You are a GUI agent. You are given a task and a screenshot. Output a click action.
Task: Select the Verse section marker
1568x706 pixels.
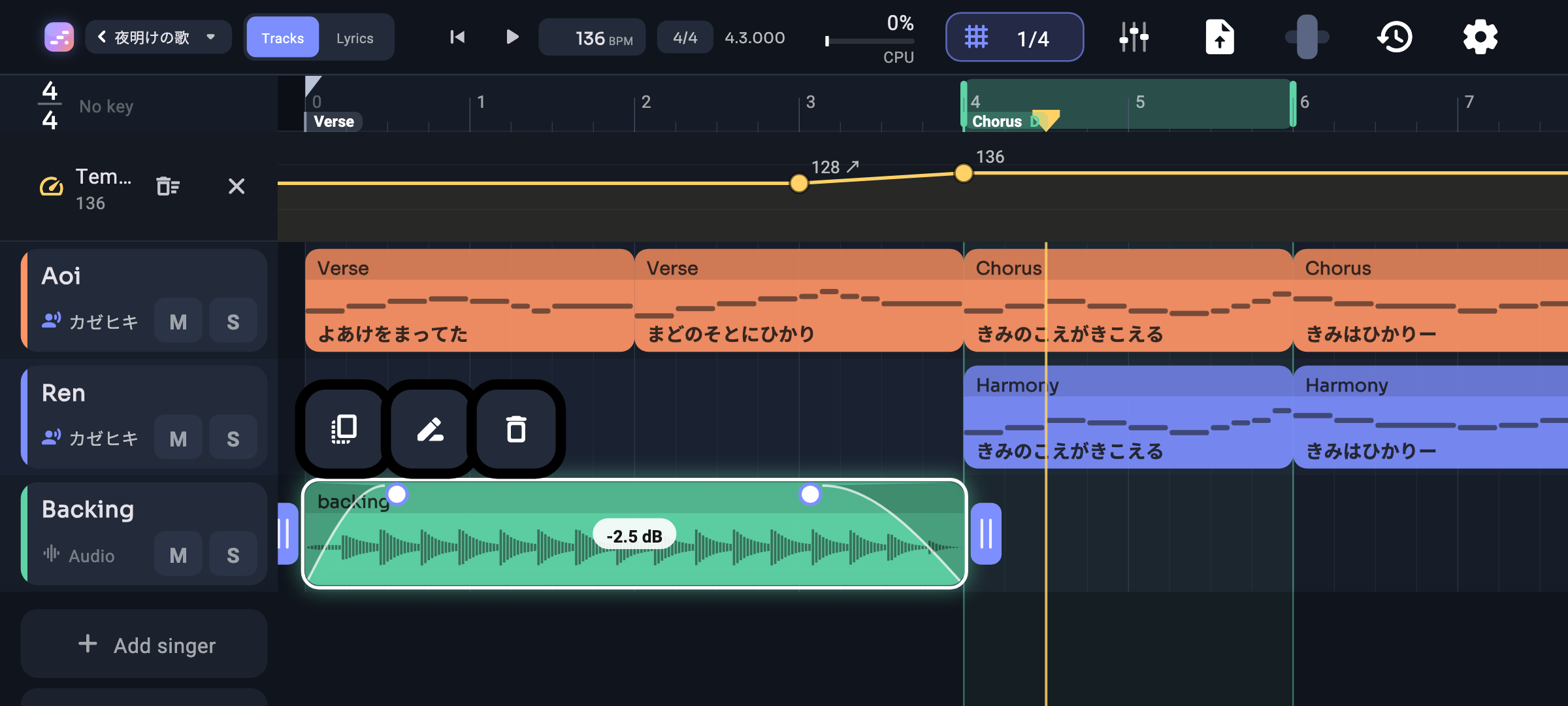(x=334, y=122)
